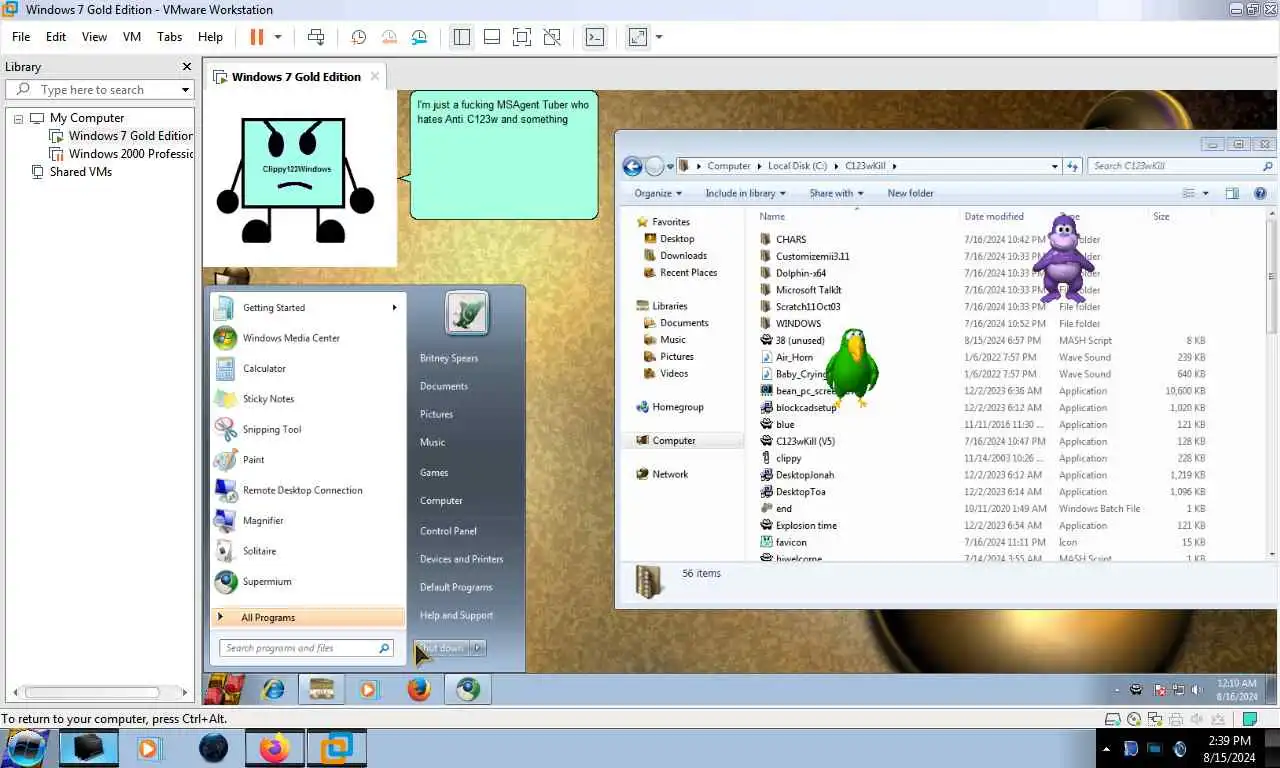Image resolution: width=1280 pixels, height=768 pixels.
Task: Open Control Panel from Start menu
Action: [448, 531]
